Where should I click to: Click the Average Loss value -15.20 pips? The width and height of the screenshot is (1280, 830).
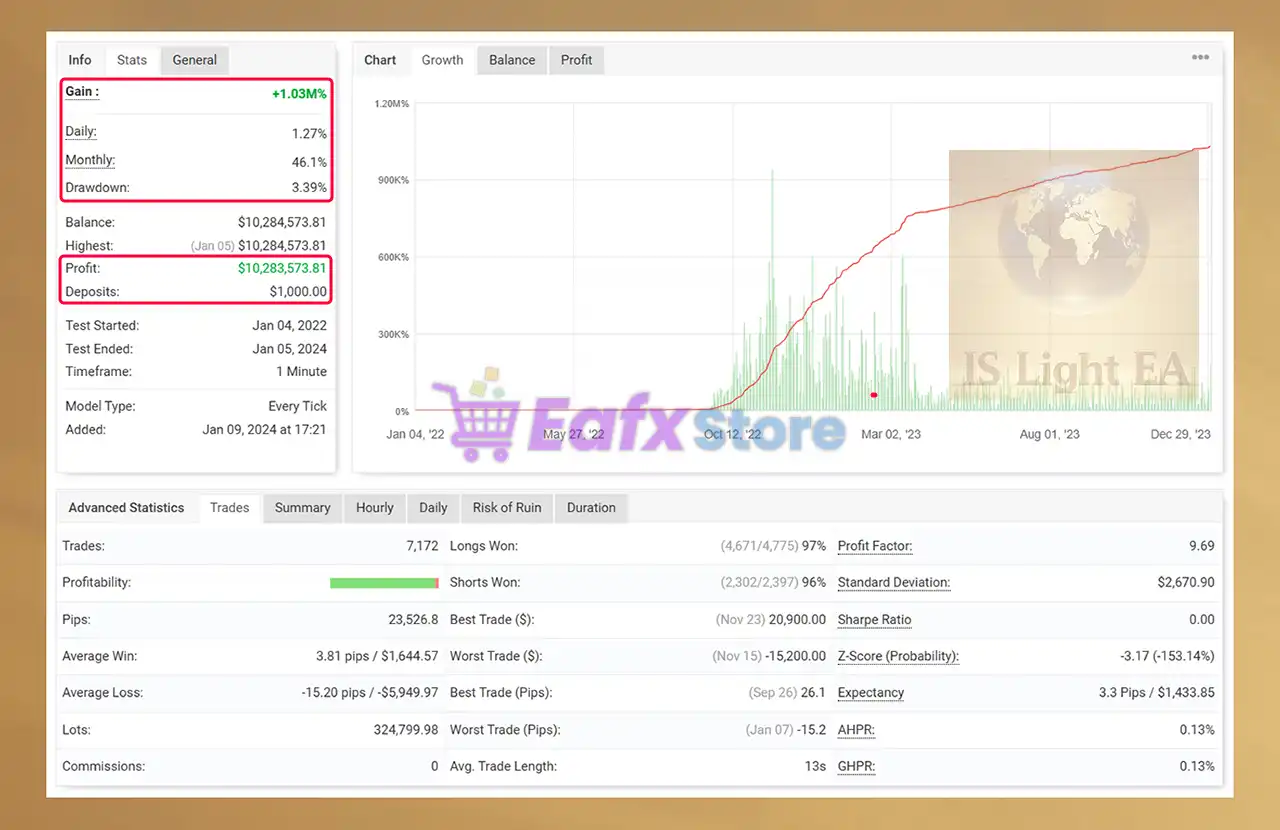click(x=370, y=693)
